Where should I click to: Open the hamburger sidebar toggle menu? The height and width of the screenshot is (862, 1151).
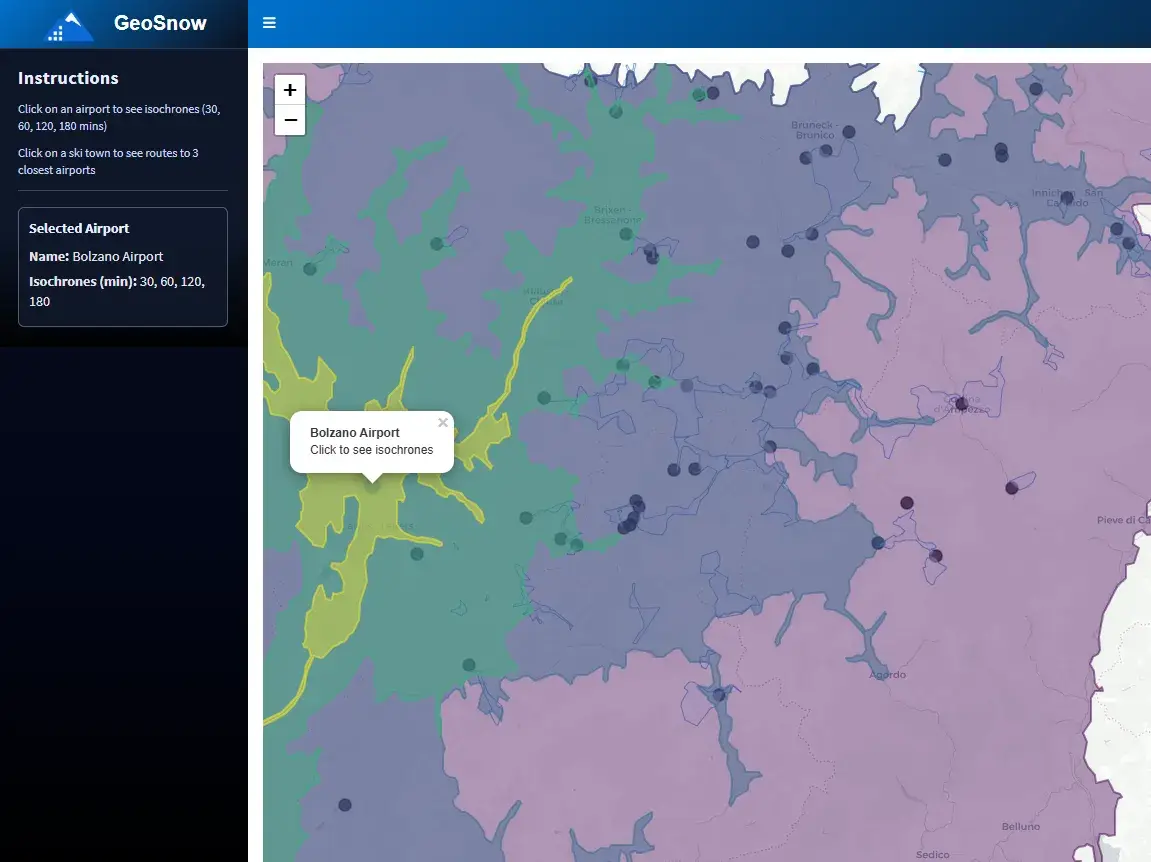(269, 23)
